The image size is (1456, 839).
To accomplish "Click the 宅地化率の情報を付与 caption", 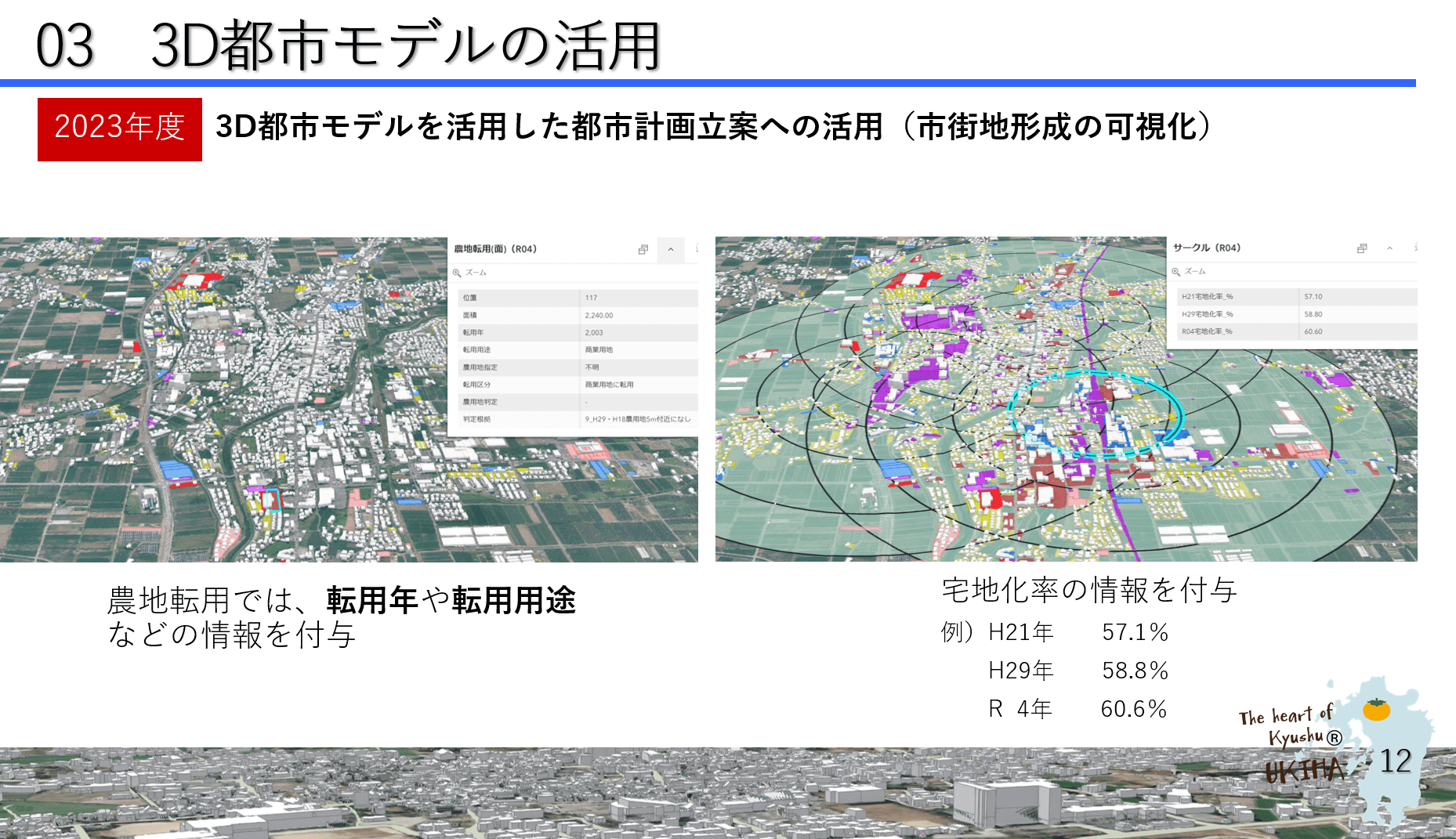I will (1089, 590).
